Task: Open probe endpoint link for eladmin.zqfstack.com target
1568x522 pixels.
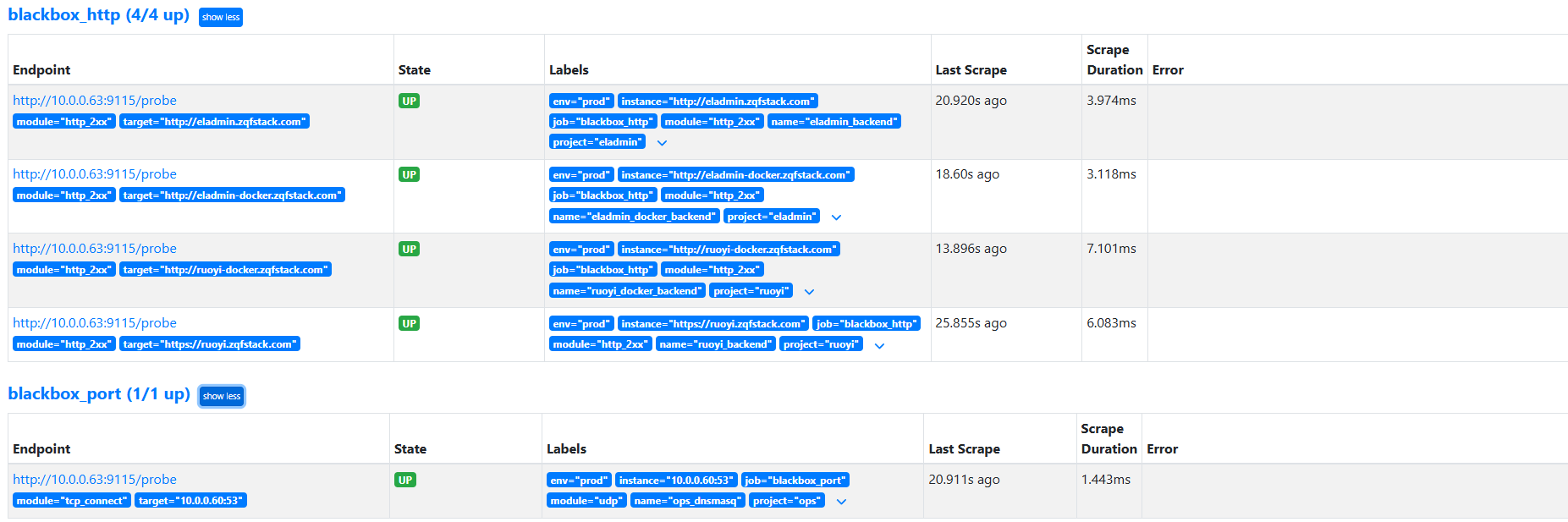Action: pos(95,101)
